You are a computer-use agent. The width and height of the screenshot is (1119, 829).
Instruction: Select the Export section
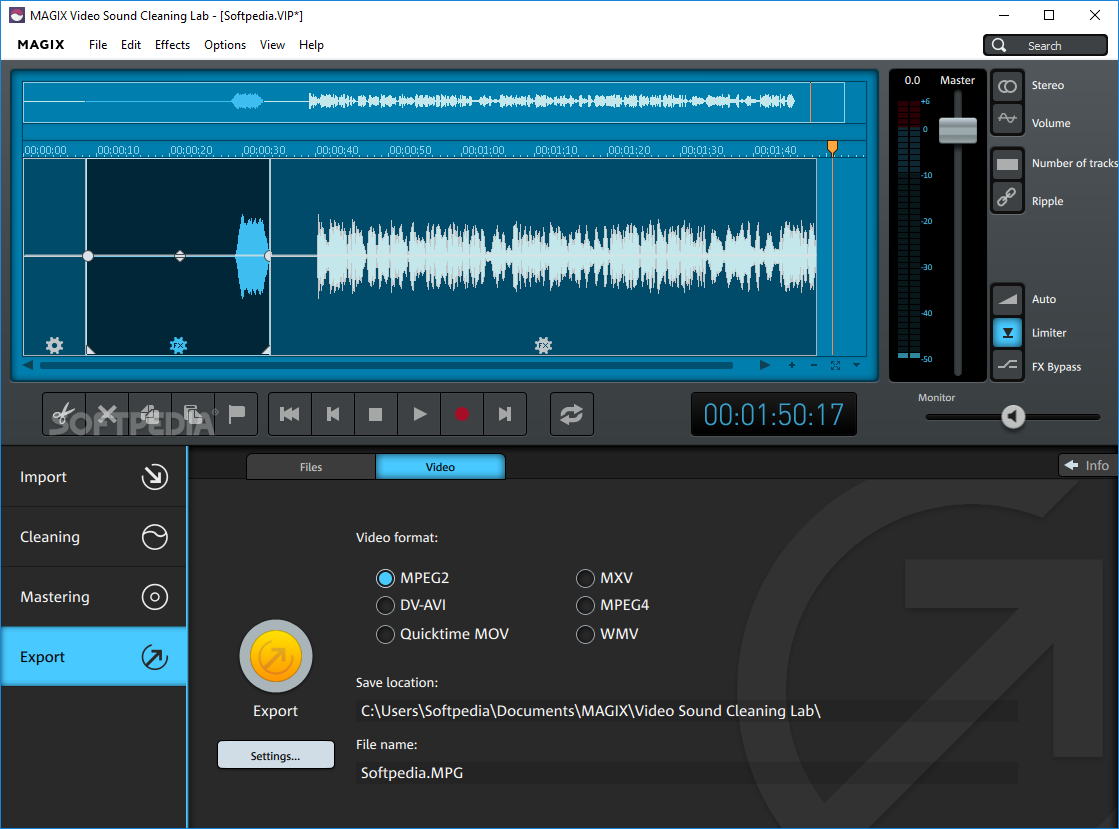[x=93, y=656]
